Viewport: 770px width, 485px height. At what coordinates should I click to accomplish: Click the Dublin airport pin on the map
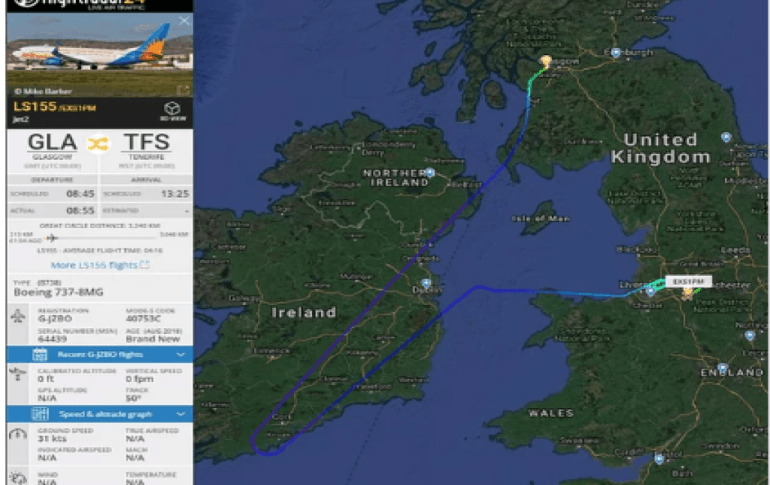[426, 283]
